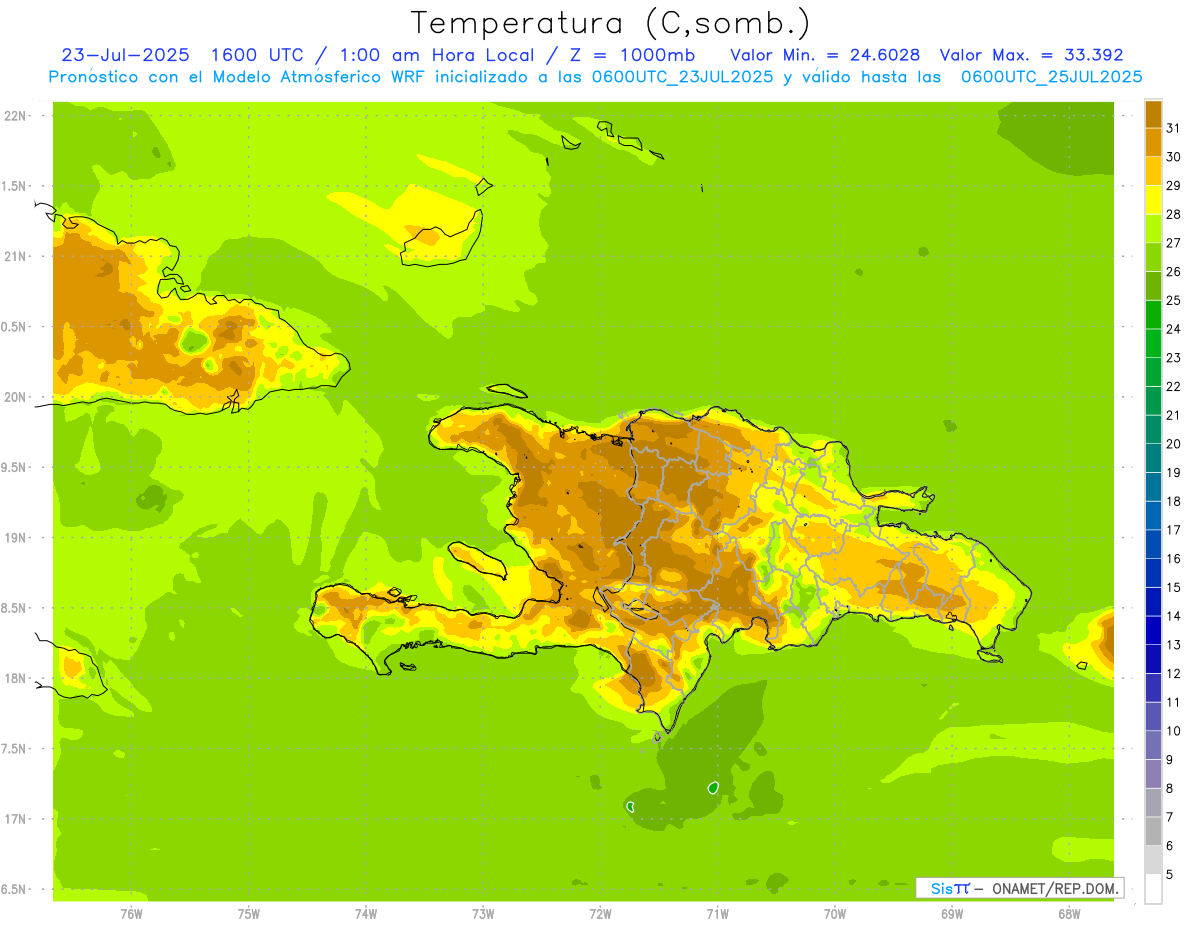
Task: Click the '68W' longitude label
Action: [1069, 913]
